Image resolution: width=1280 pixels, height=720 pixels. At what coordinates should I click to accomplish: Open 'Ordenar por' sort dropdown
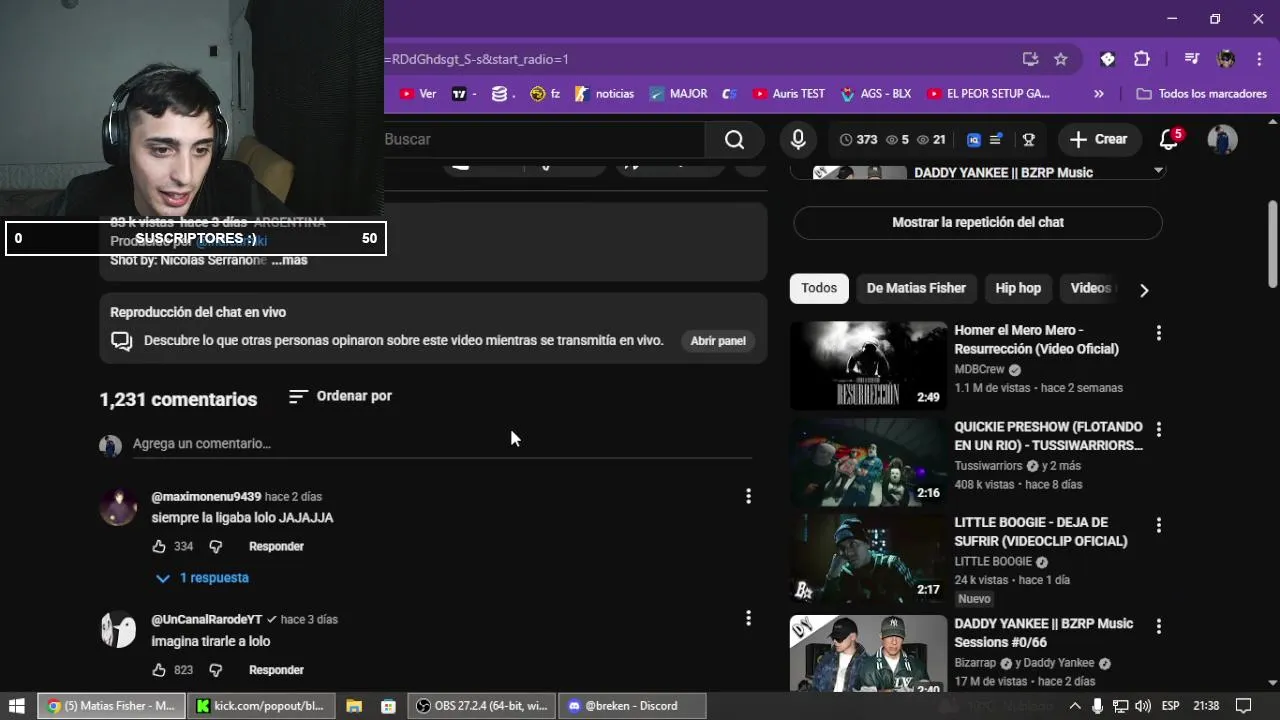340,396
